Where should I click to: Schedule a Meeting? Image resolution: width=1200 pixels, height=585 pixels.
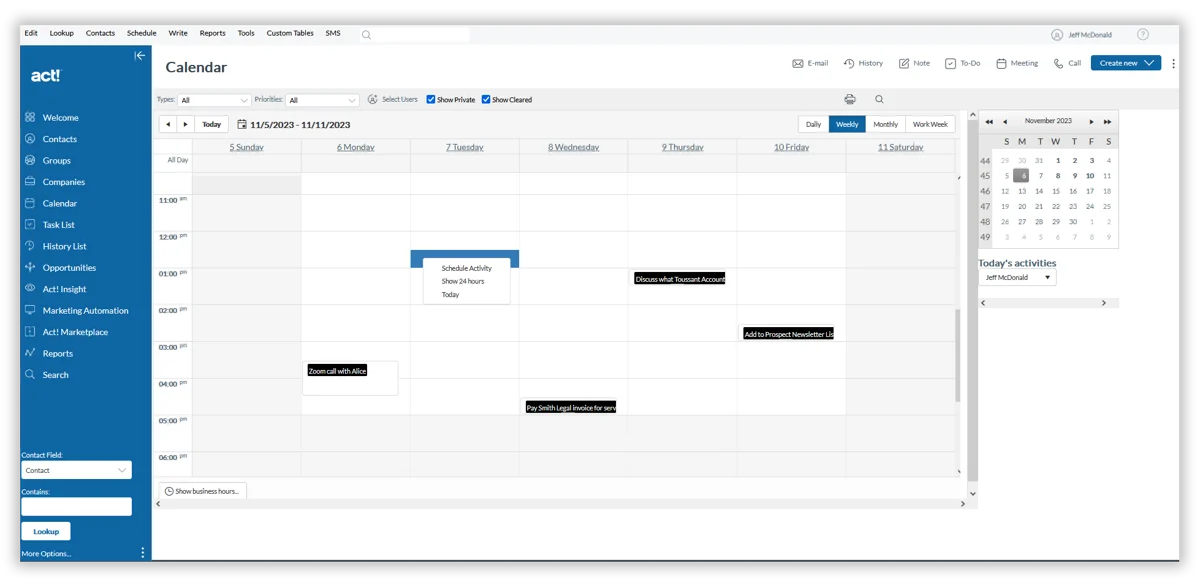coord(1017,63)
